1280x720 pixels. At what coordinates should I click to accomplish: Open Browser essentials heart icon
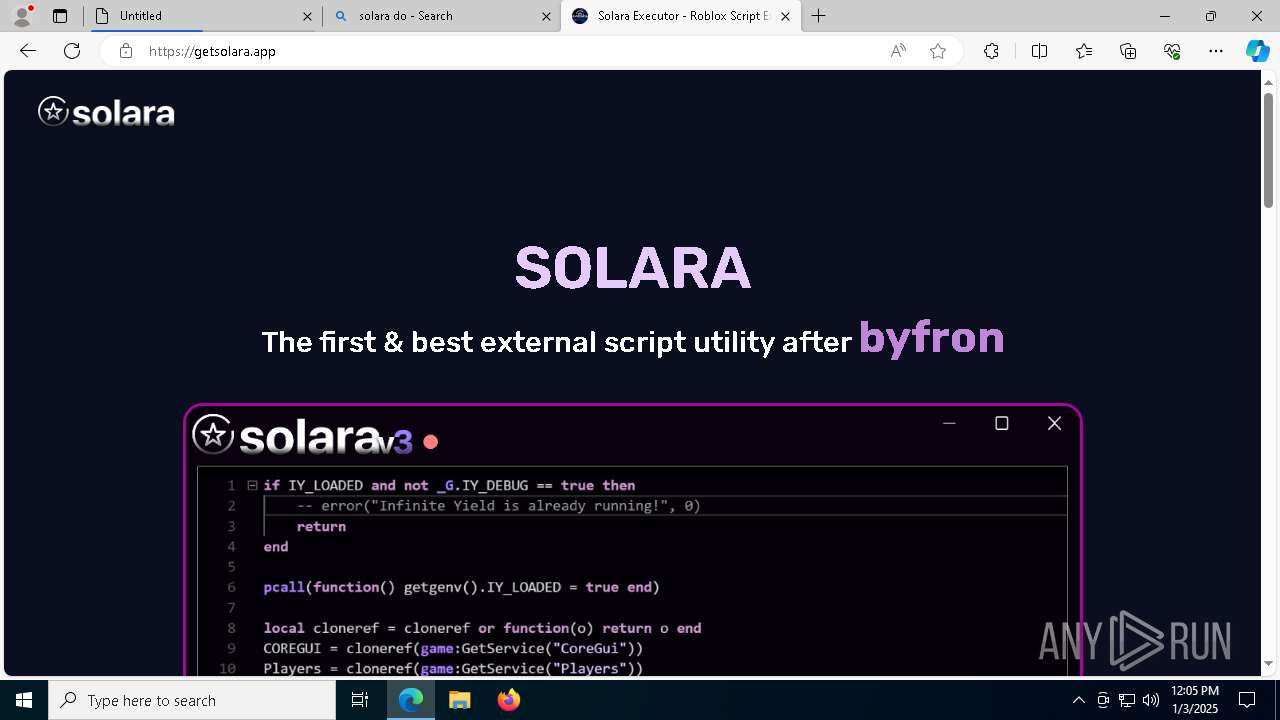coord(1172,51)
